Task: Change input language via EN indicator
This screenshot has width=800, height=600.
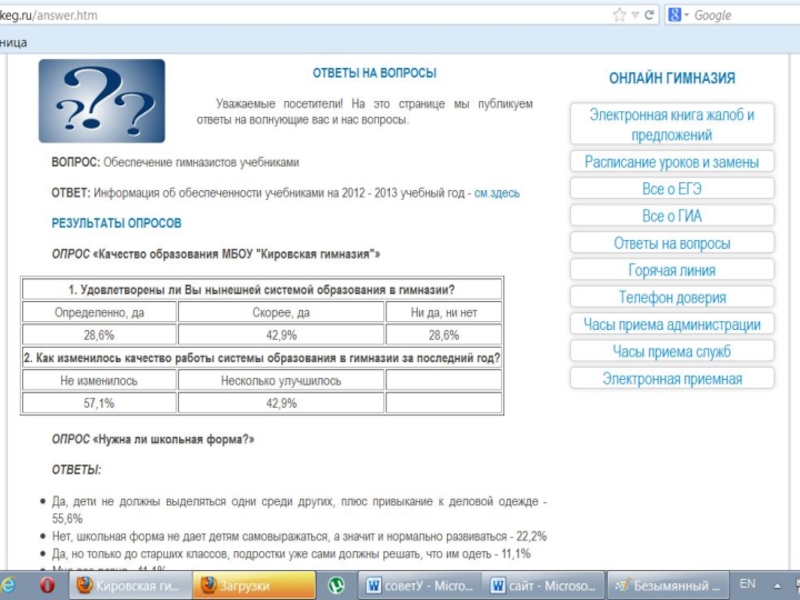Action: coord(747,584)
